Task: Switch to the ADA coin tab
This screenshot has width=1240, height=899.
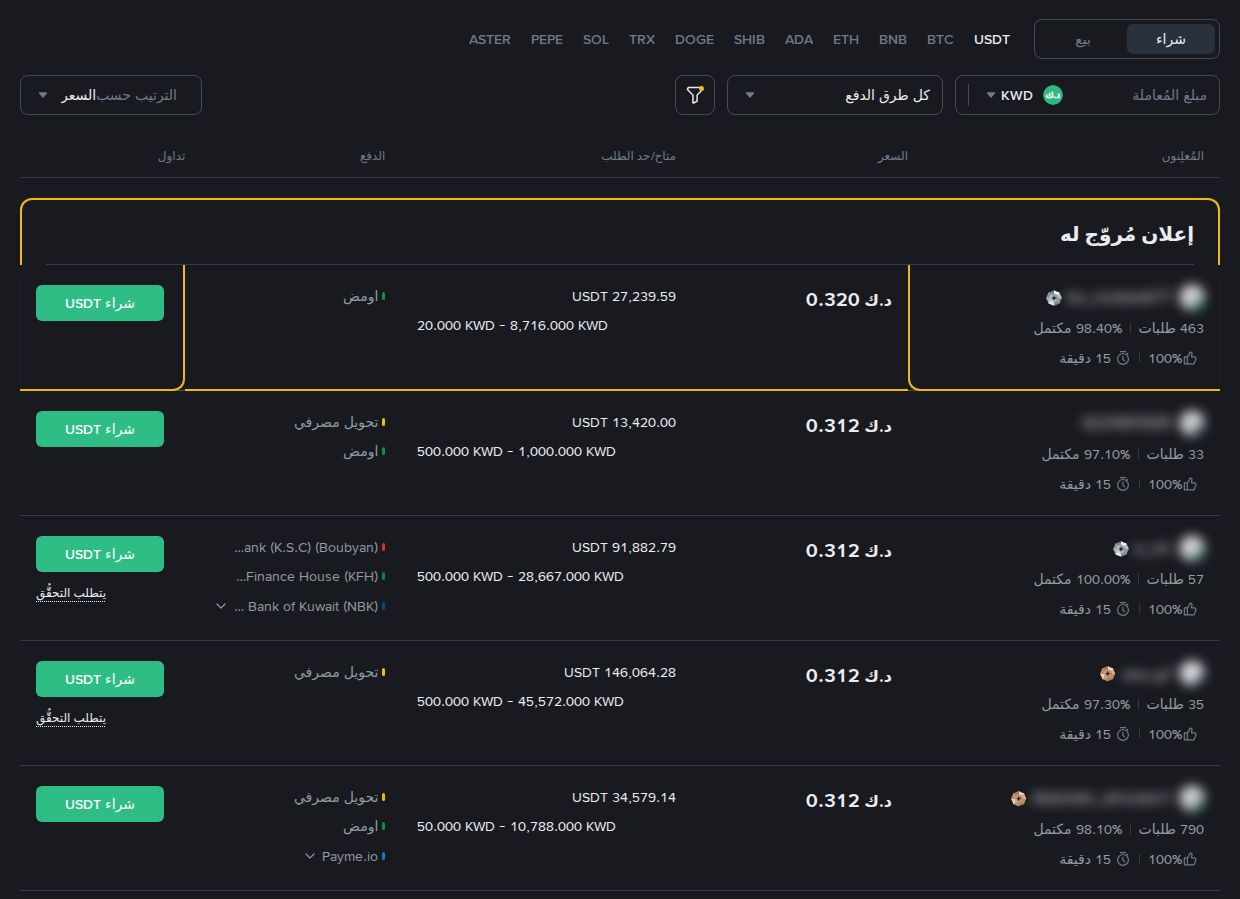Action: (x=799, y=40)
